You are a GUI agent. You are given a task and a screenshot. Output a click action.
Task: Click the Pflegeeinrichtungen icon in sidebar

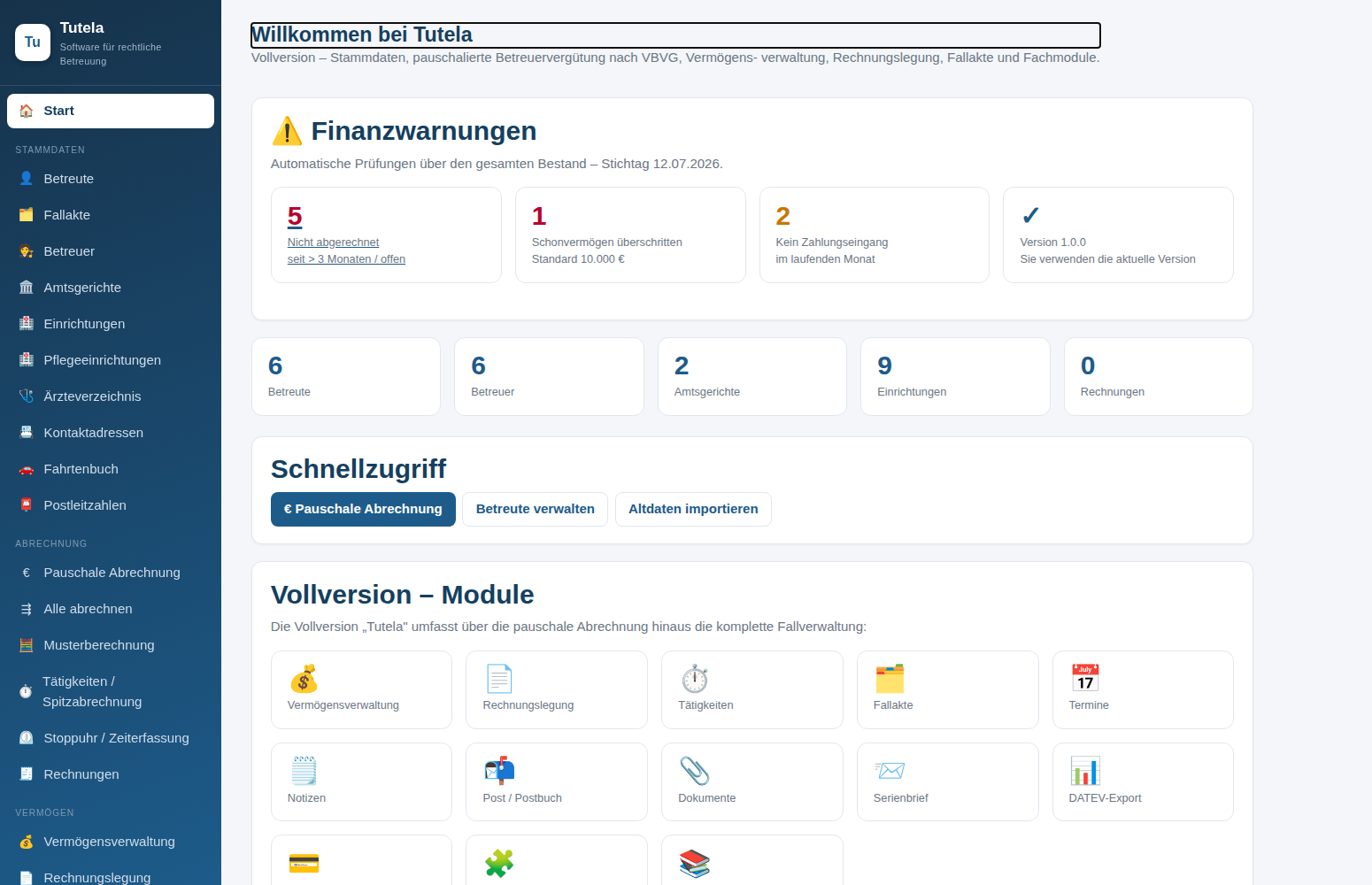click(x=27, y=359)
